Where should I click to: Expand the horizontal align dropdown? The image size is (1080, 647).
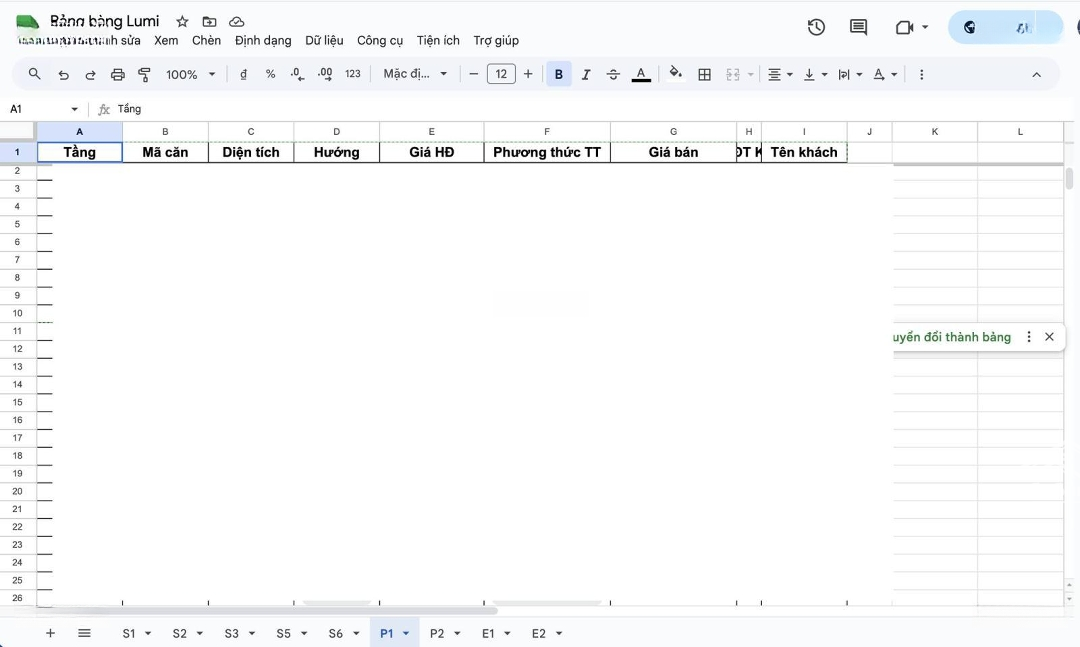(x=779, y=74)
